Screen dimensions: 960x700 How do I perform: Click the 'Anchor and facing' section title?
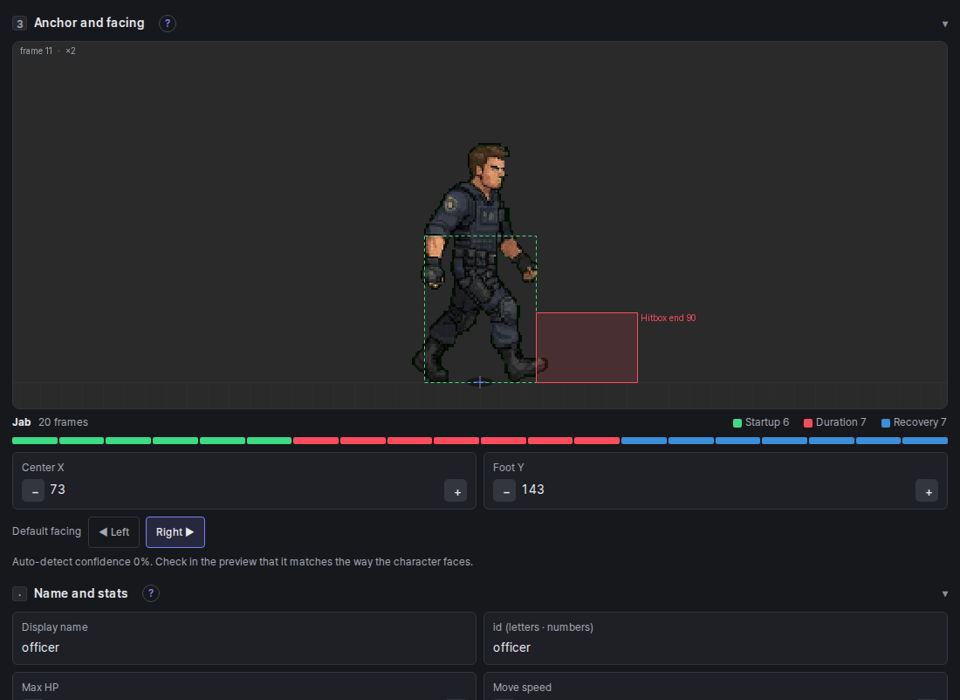tap(89, 23)
